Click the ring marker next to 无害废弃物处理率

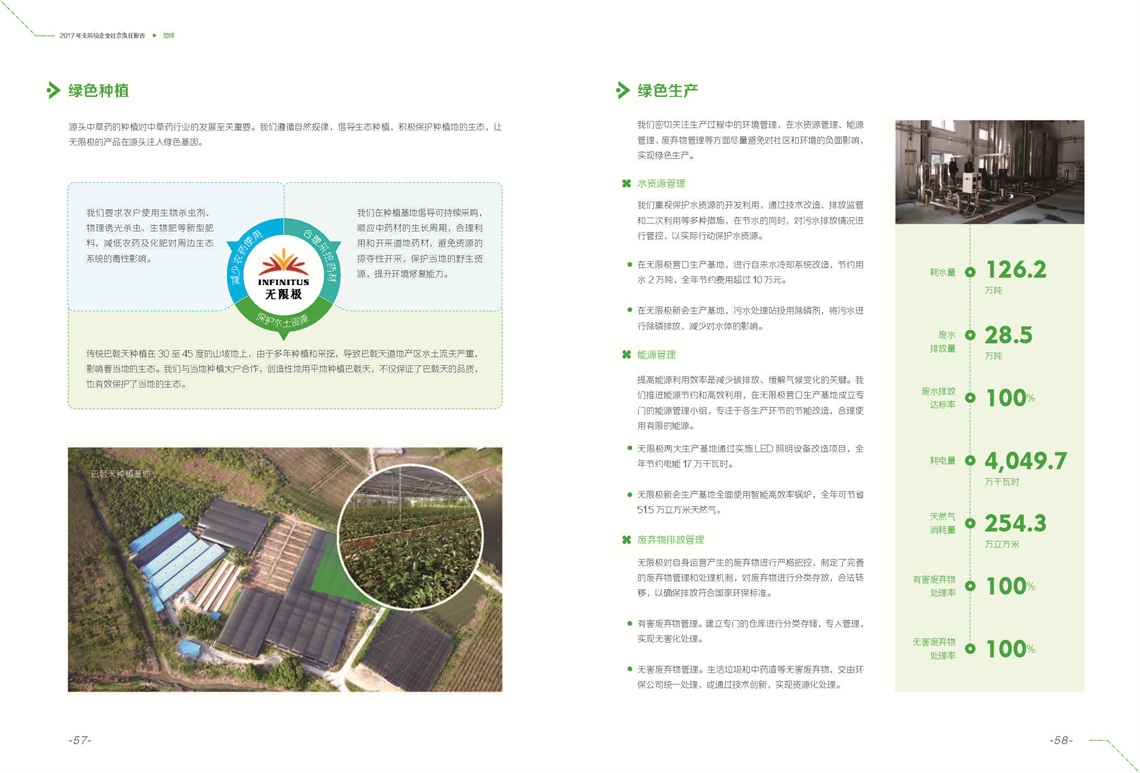pyautogui.click(x=970, y=649)
